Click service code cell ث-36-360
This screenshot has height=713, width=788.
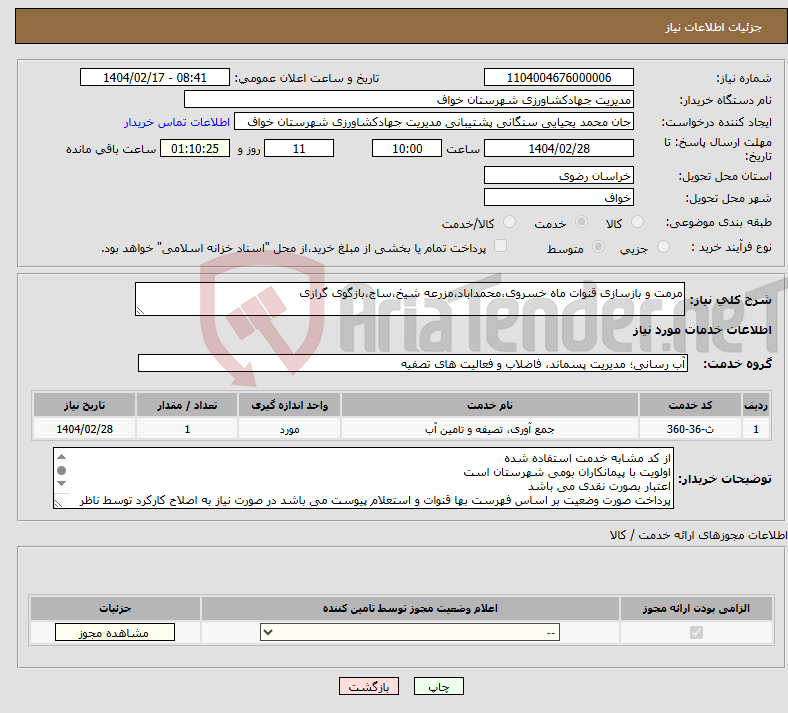click(x=691, y=429)
